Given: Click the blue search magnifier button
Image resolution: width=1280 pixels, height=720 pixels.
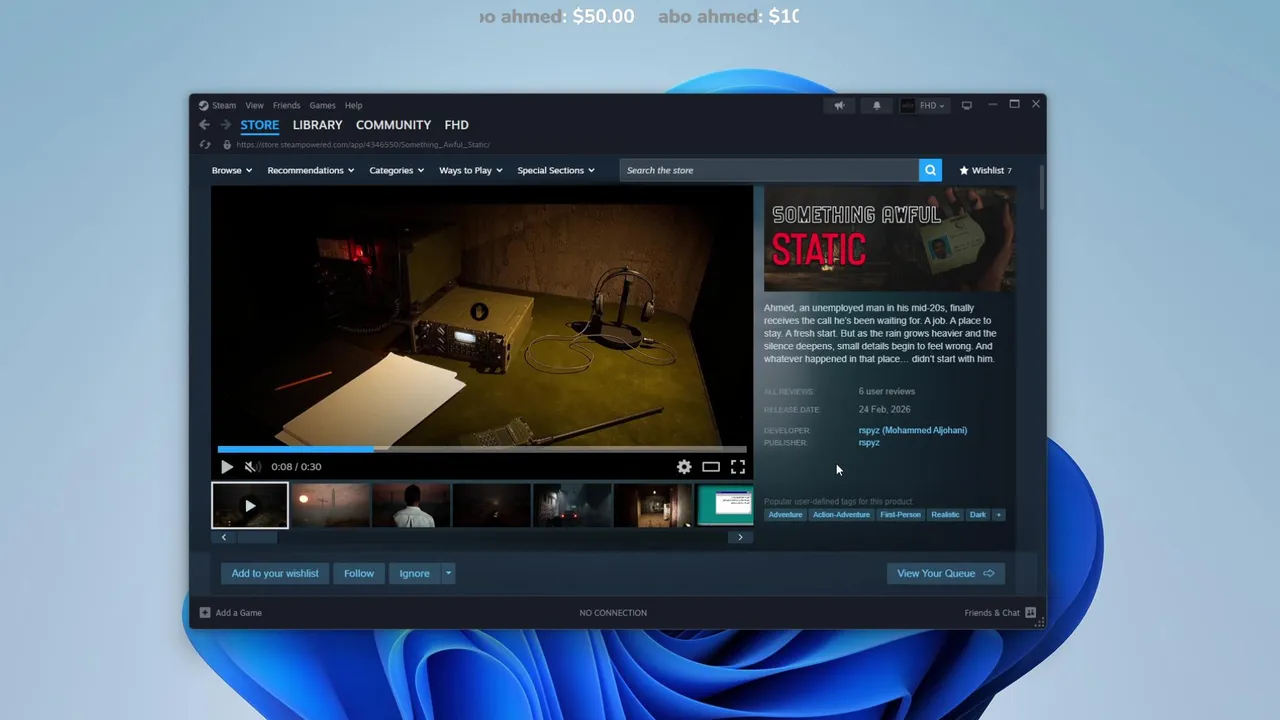Looking at the screenshot, I should point(930,170).
